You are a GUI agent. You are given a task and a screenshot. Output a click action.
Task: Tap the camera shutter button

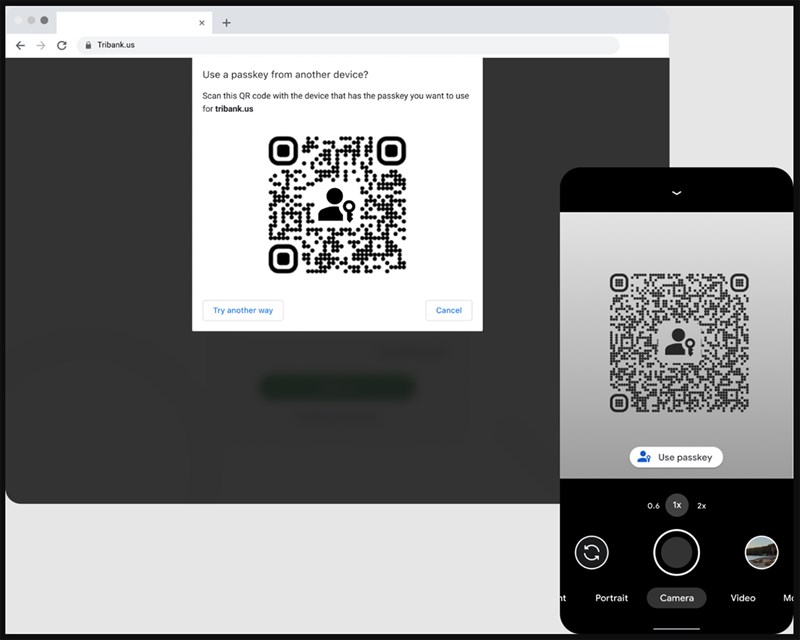pos(677,552)
